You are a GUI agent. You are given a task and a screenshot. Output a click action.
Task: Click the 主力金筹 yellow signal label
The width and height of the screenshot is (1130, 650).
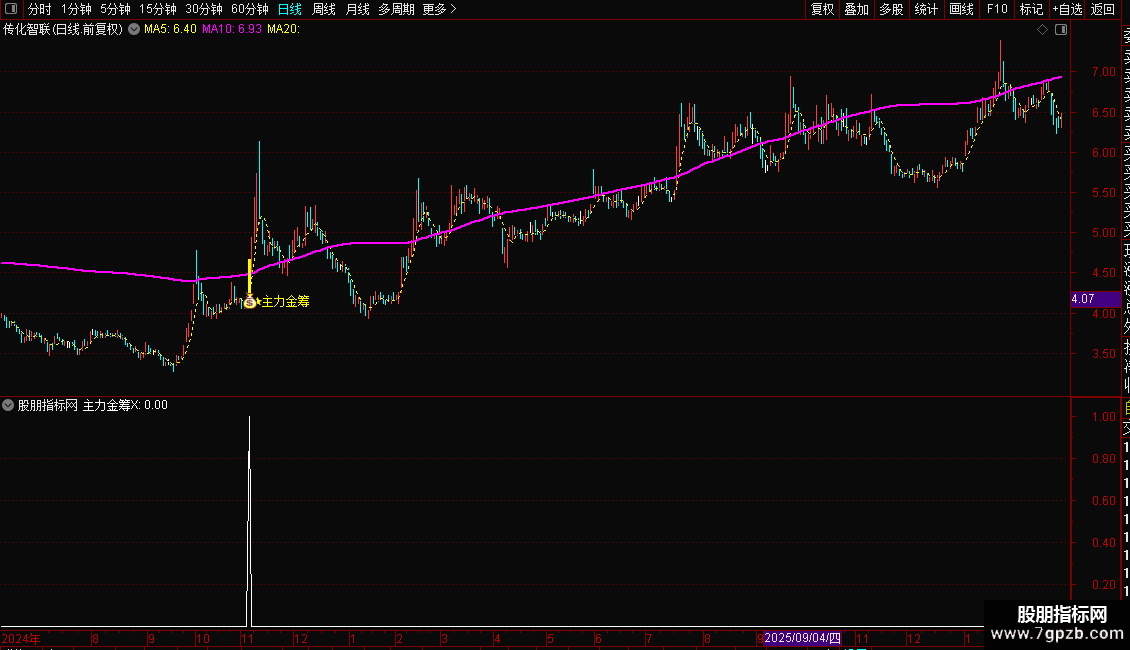[285, 302]
